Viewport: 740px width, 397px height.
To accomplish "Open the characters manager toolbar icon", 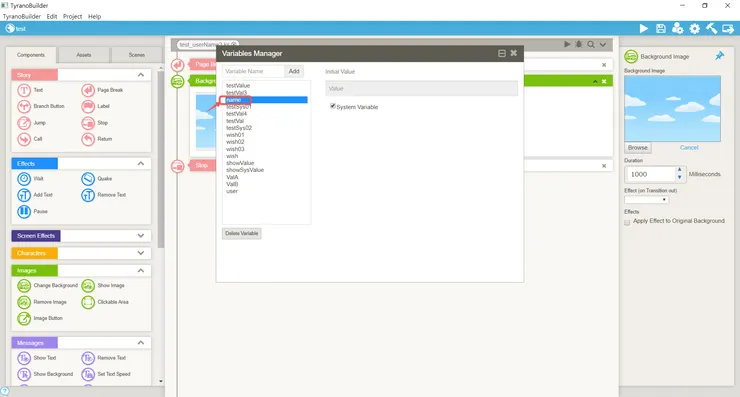I will click(678, 29).
